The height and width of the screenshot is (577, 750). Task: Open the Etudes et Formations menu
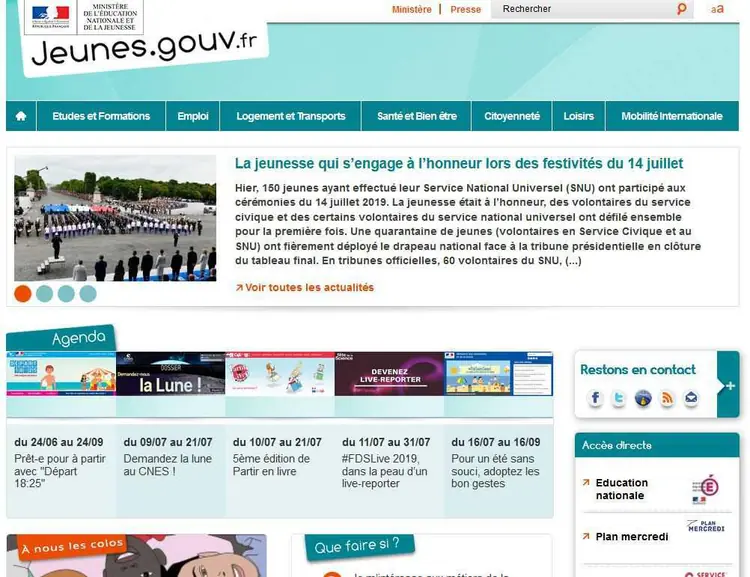(101, 116)
